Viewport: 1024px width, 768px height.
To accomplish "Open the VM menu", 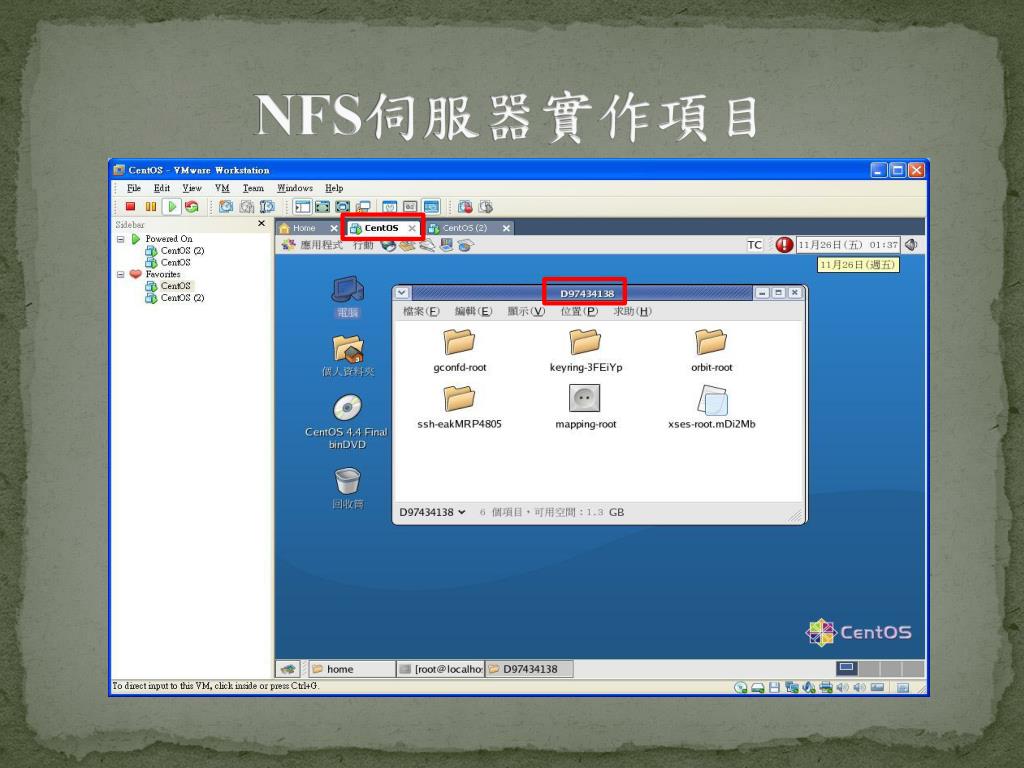I will pyautogui.click(x=222, y=188).
